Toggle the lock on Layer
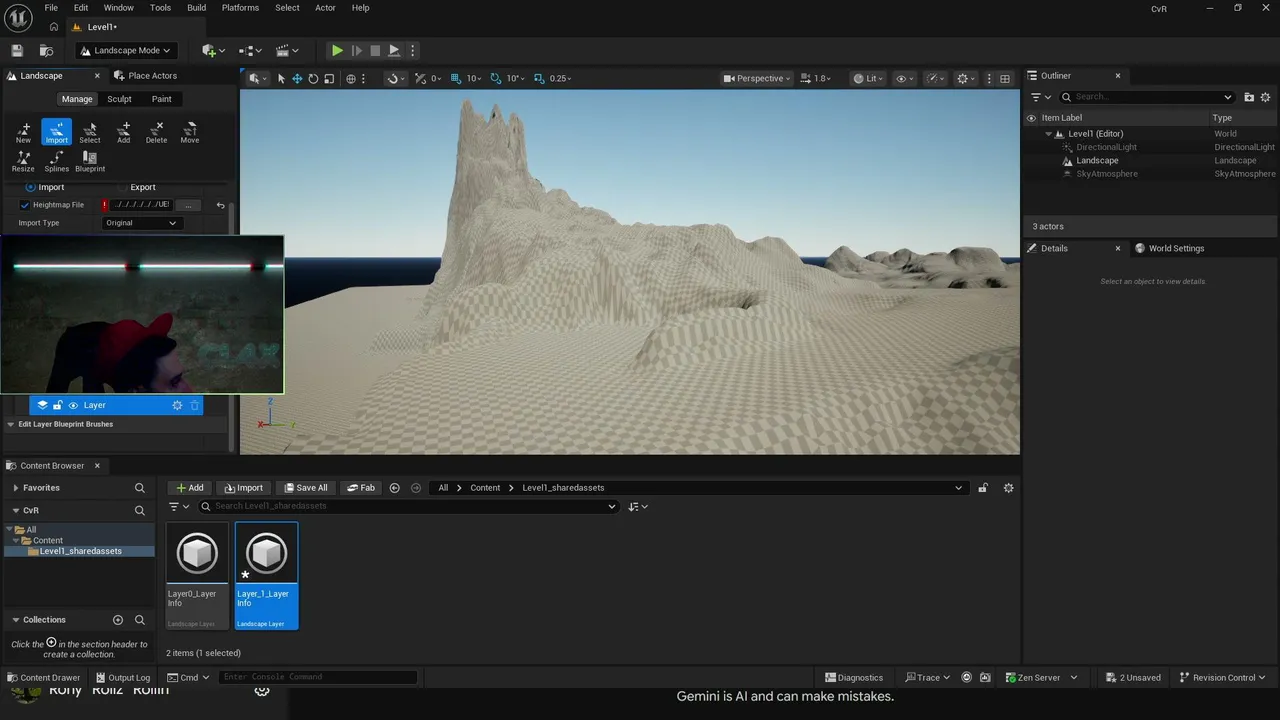The image size is (1280, 720). coord(58,405)
